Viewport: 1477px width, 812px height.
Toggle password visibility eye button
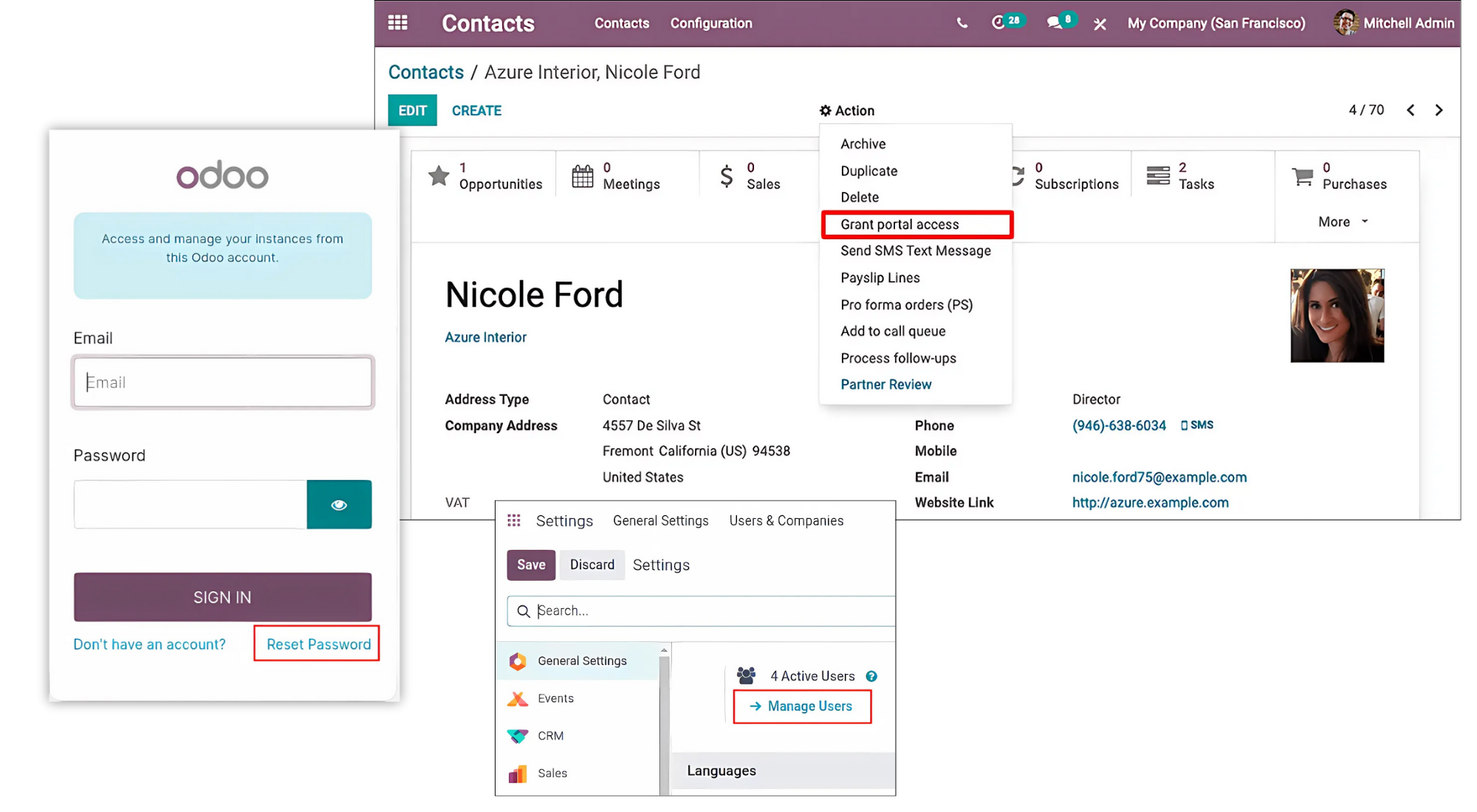(x=339, y=505)
